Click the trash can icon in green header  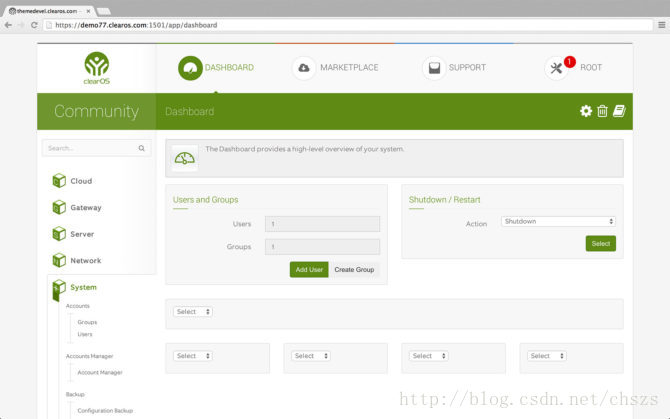pyautogui.click(x=602, y=111)
